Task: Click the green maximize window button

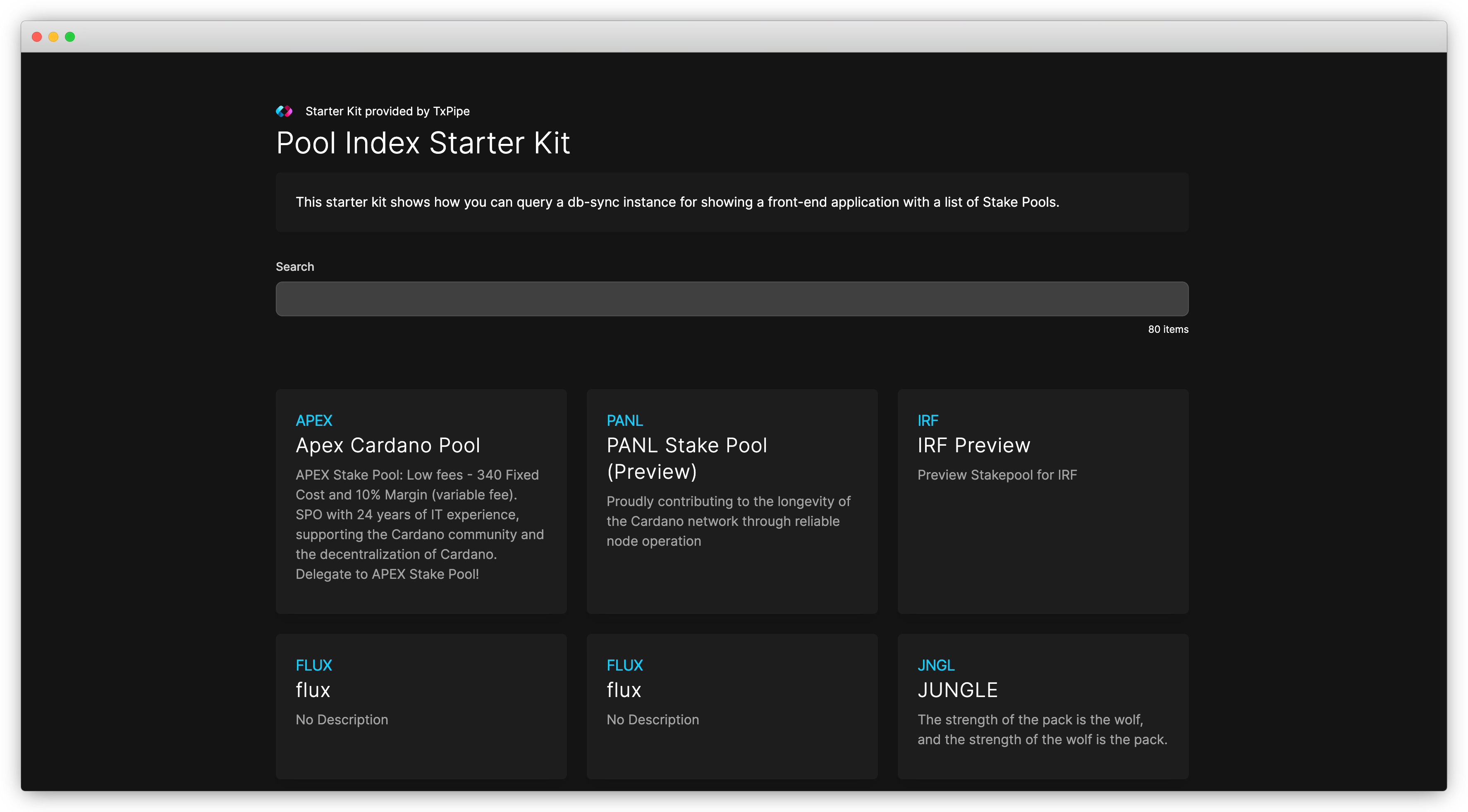Action: pyautogui.click(x=70, y=37)
